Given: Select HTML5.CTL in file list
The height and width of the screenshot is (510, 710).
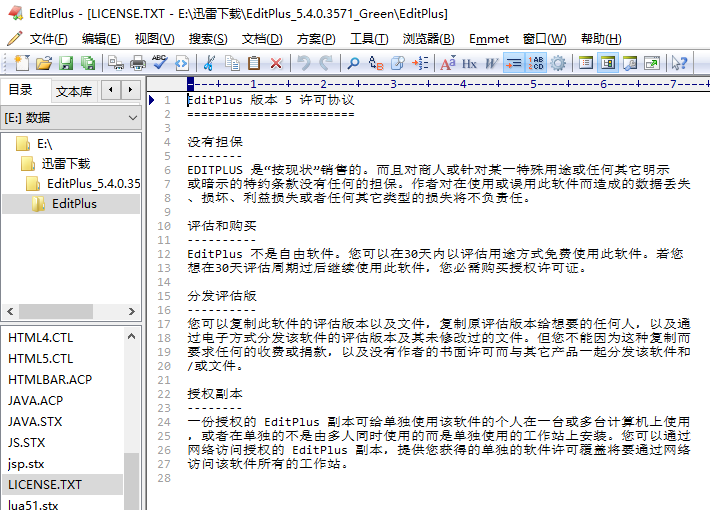Looking at the screenshot, I should (x=40, y=359).
